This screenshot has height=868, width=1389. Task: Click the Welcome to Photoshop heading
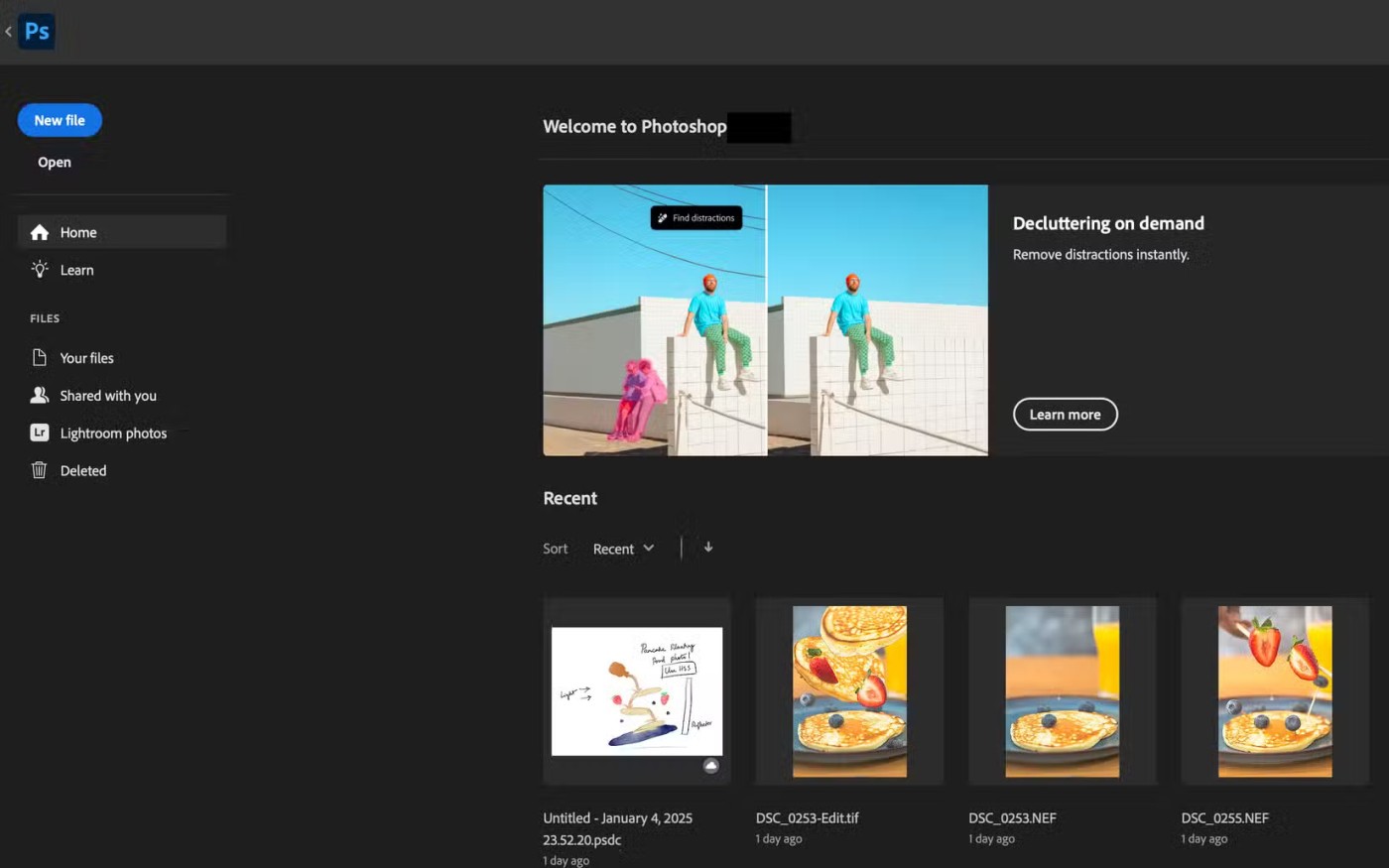coord(635,126)
